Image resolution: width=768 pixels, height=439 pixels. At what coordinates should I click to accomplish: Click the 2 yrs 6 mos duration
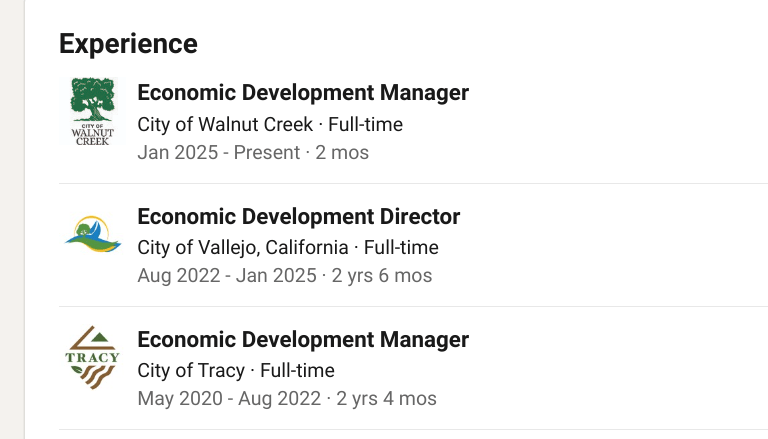384,275
